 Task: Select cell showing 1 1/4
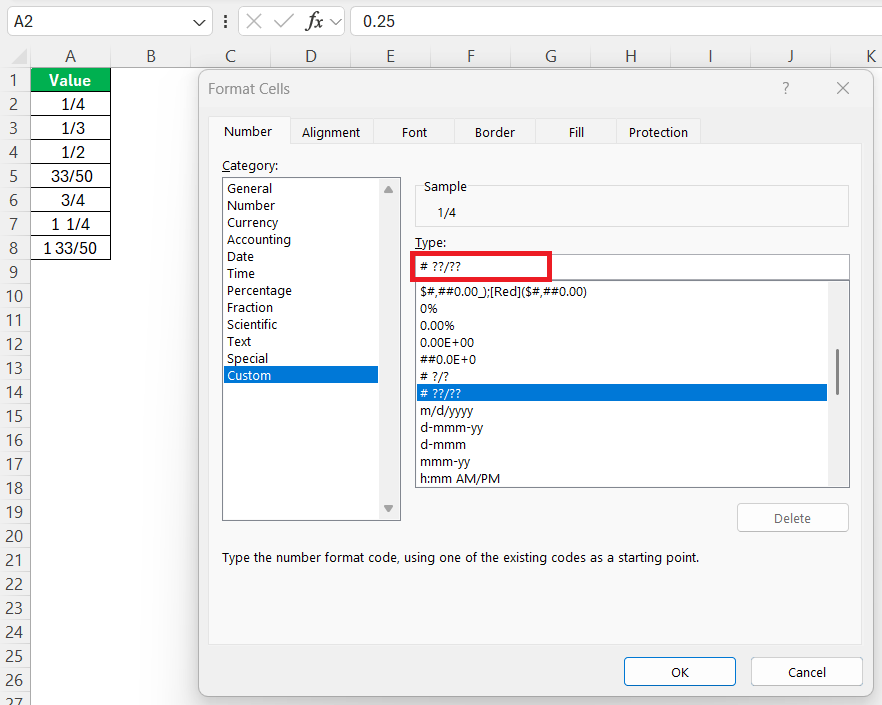point(70,224)
